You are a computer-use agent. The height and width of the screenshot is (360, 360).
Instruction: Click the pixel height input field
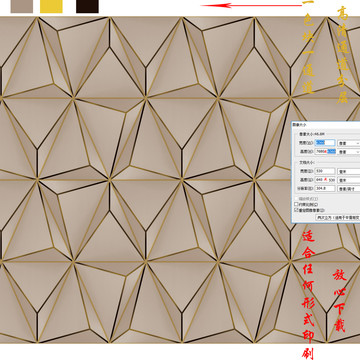point(325,151)
